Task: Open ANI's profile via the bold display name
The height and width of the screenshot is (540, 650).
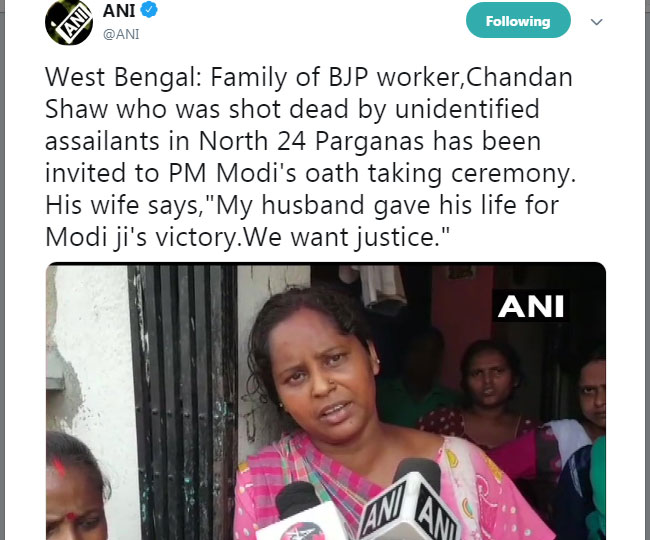Action: 119,10
